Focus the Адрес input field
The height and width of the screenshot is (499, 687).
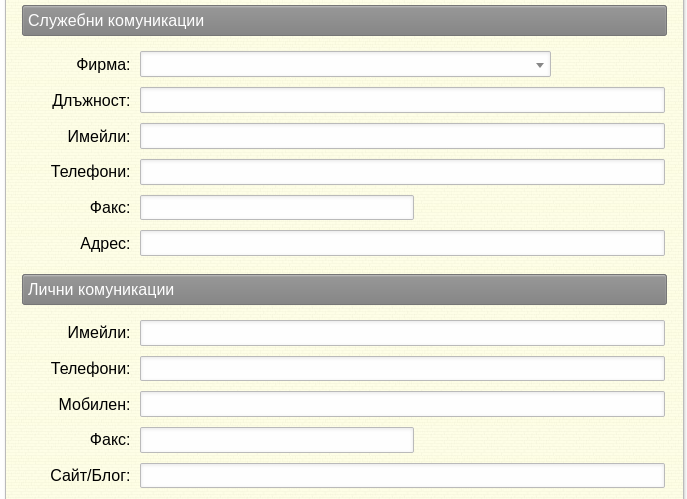pyautogui.click(x=402, y=243)
